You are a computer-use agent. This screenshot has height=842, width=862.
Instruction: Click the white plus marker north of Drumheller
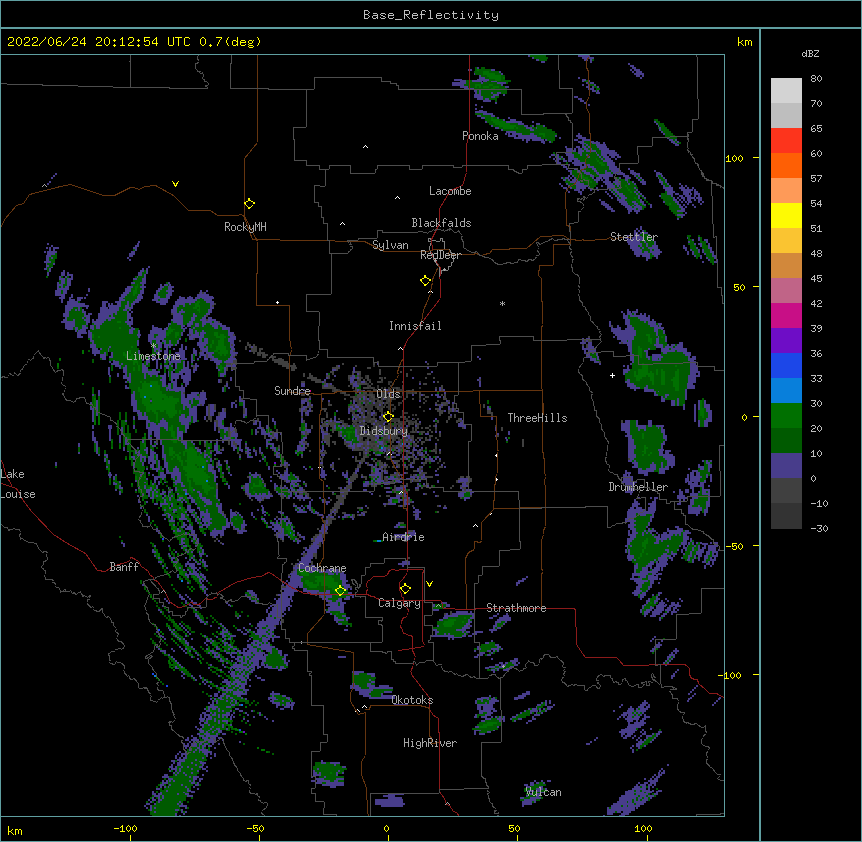[612, 375]
